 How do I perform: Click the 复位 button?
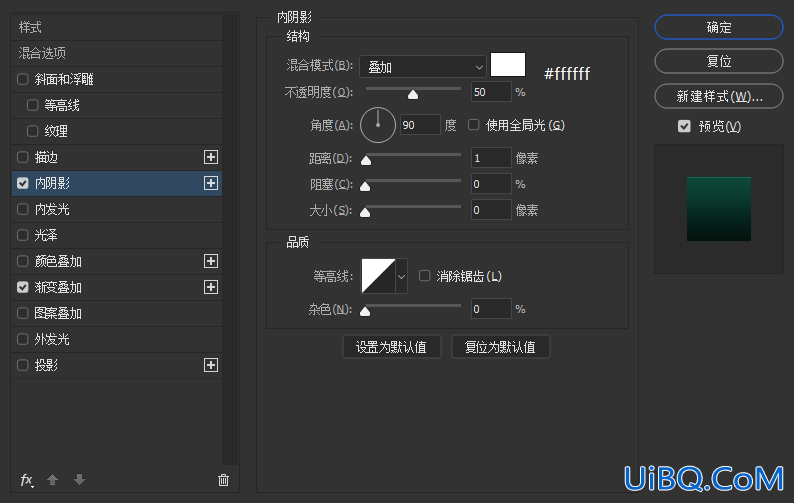[719, 61]
